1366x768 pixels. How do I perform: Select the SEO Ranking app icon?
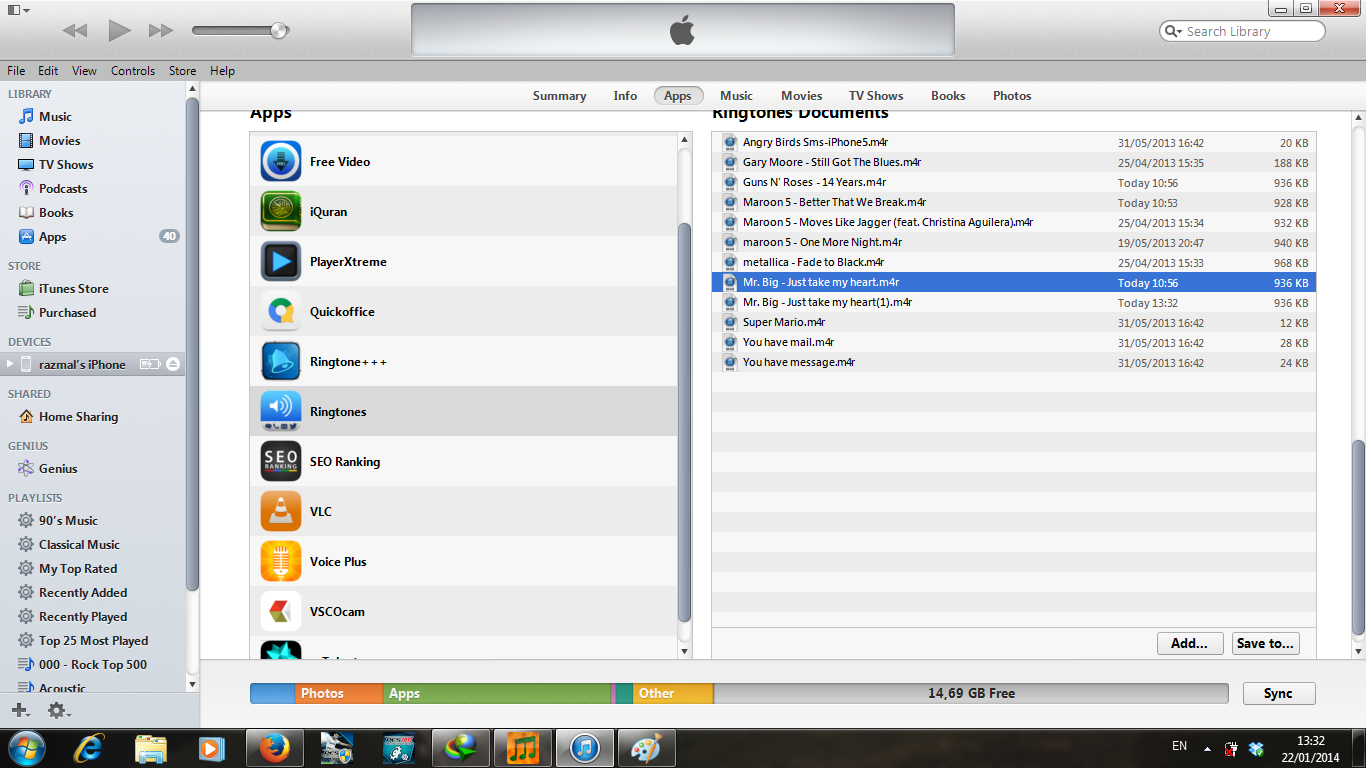(x=281, y=461)
